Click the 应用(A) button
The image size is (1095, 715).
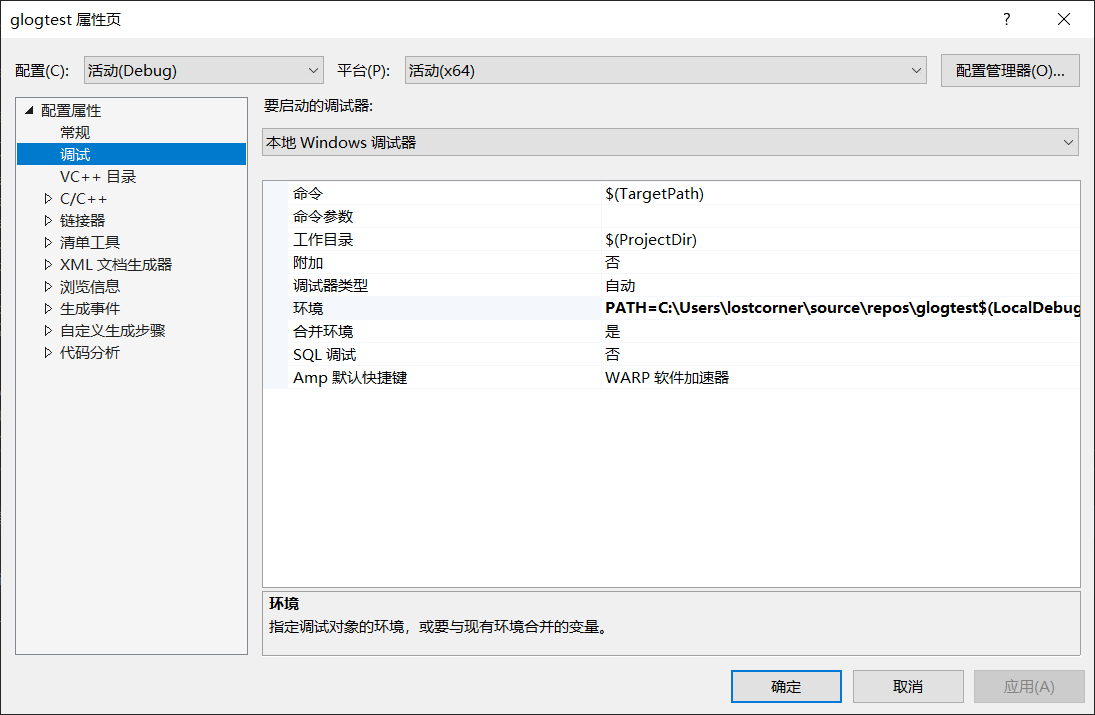pos(1029,686)
